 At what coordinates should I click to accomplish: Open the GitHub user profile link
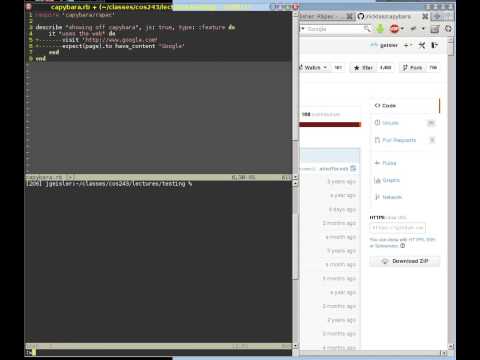[x=385, y=45]
